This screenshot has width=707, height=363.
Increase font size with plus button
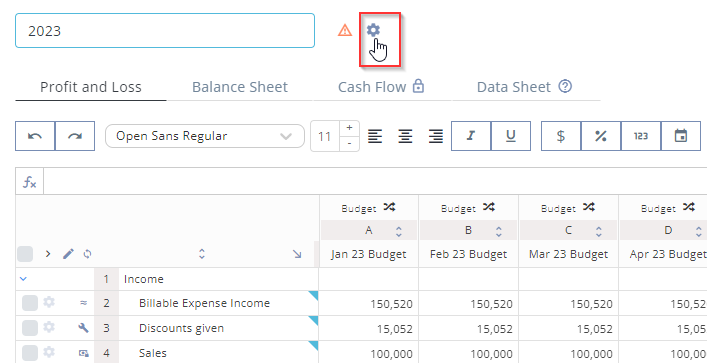click(349, 128)
